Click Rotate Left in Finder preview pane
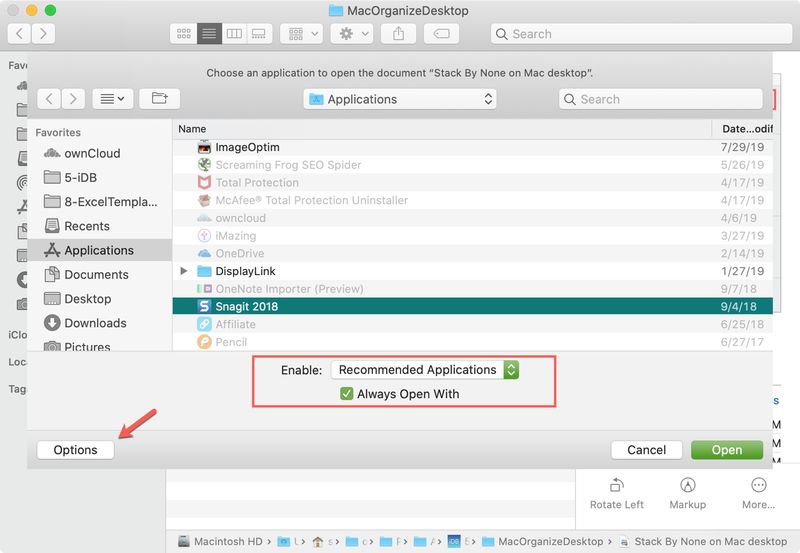 pyautogui.click(x=617, y=493)
